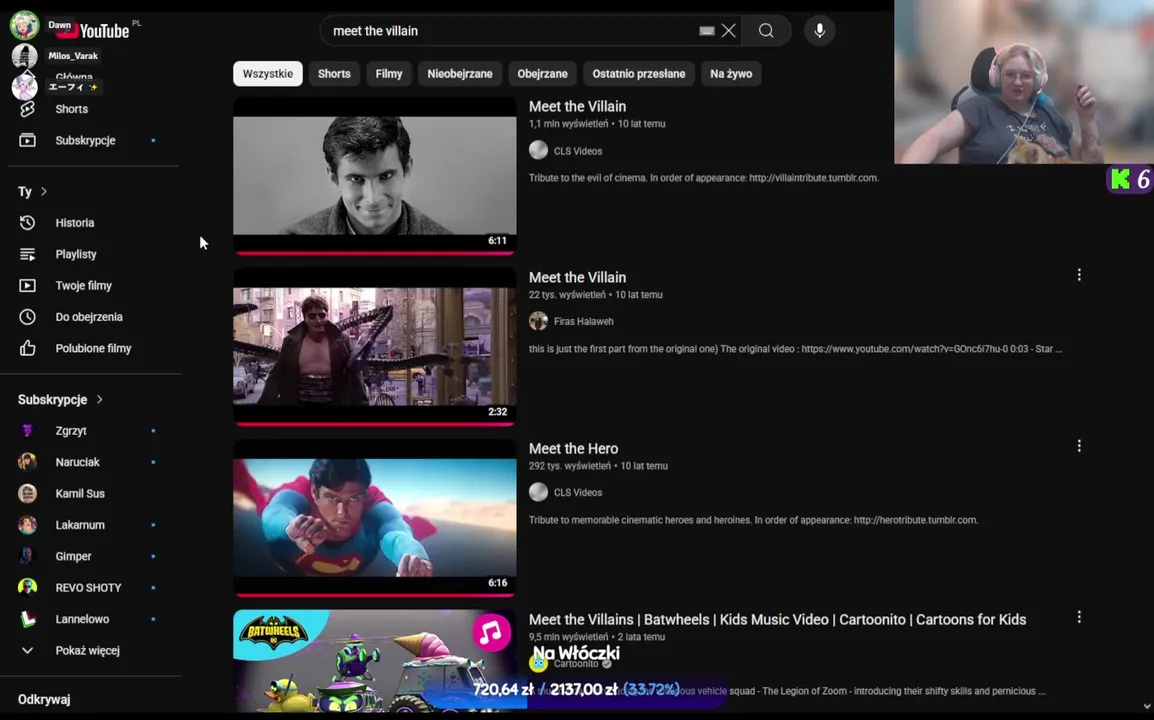Click CLS Videos avatar under first result
The height and width of the screenshot is (720, 1154).
click(538, 150)
